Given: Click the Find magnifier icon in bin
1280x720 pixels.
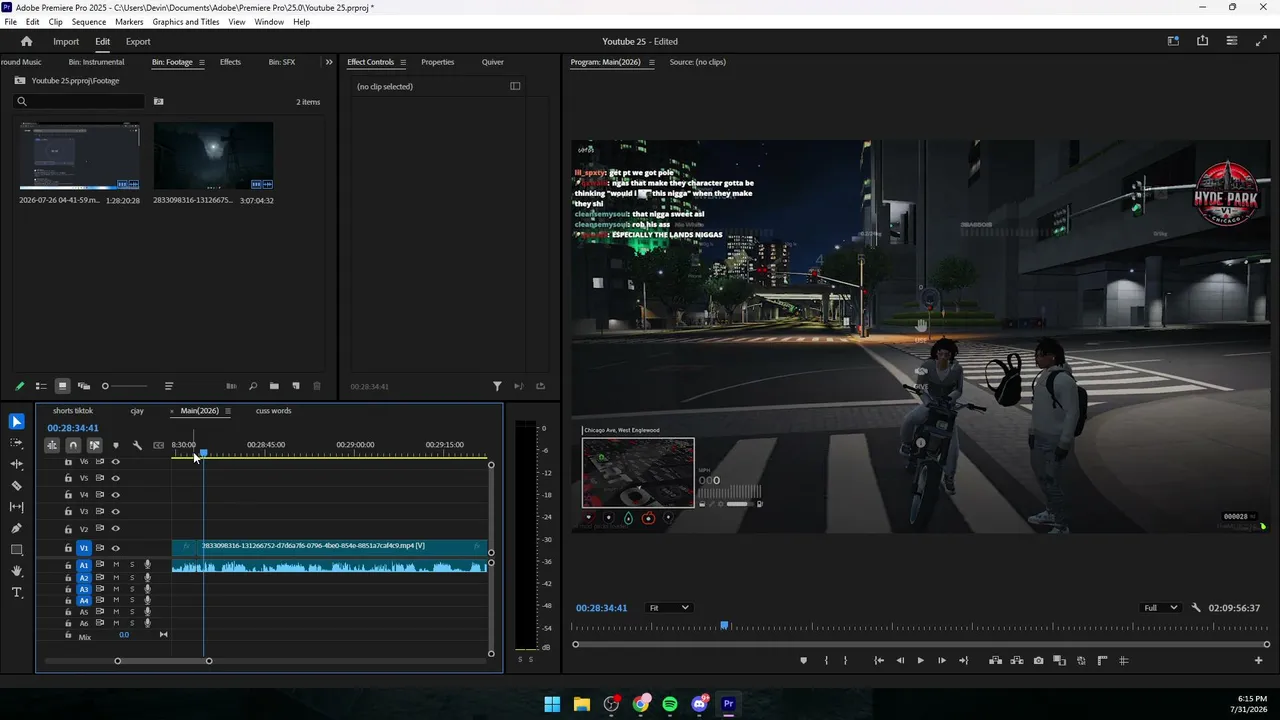Looking at the screenshot, I should coord(253,386).
